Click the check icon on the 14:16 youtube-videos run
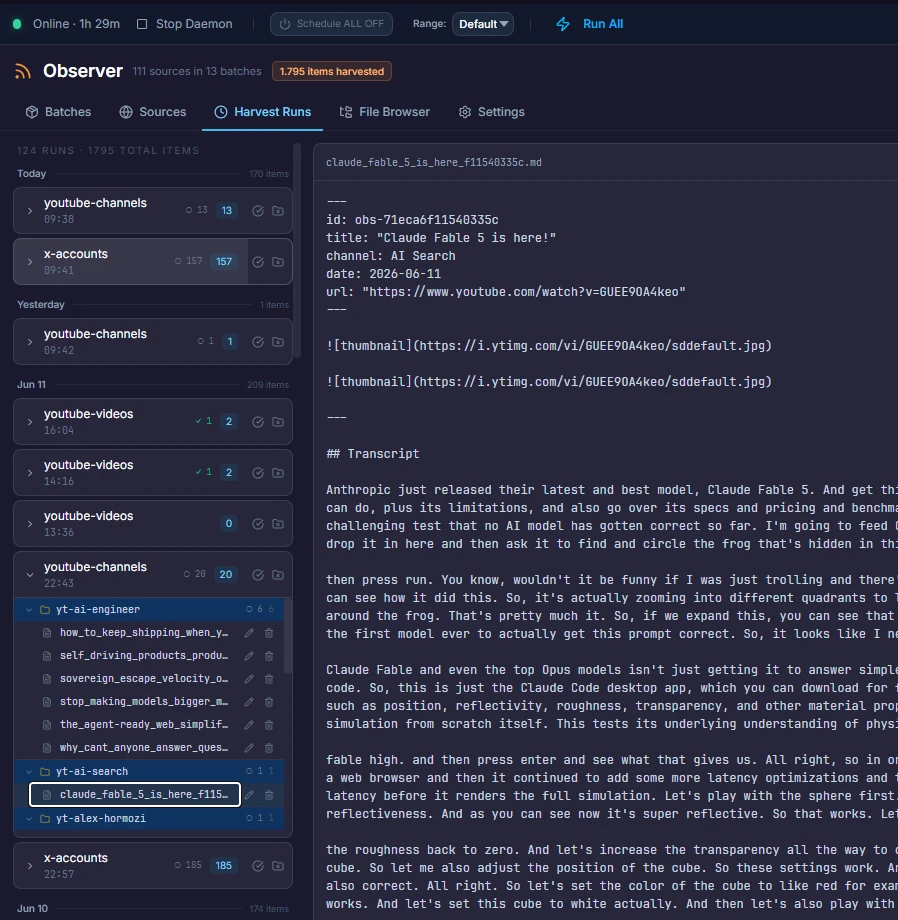This screenshot has width=898, height=920. click(257, 472)
